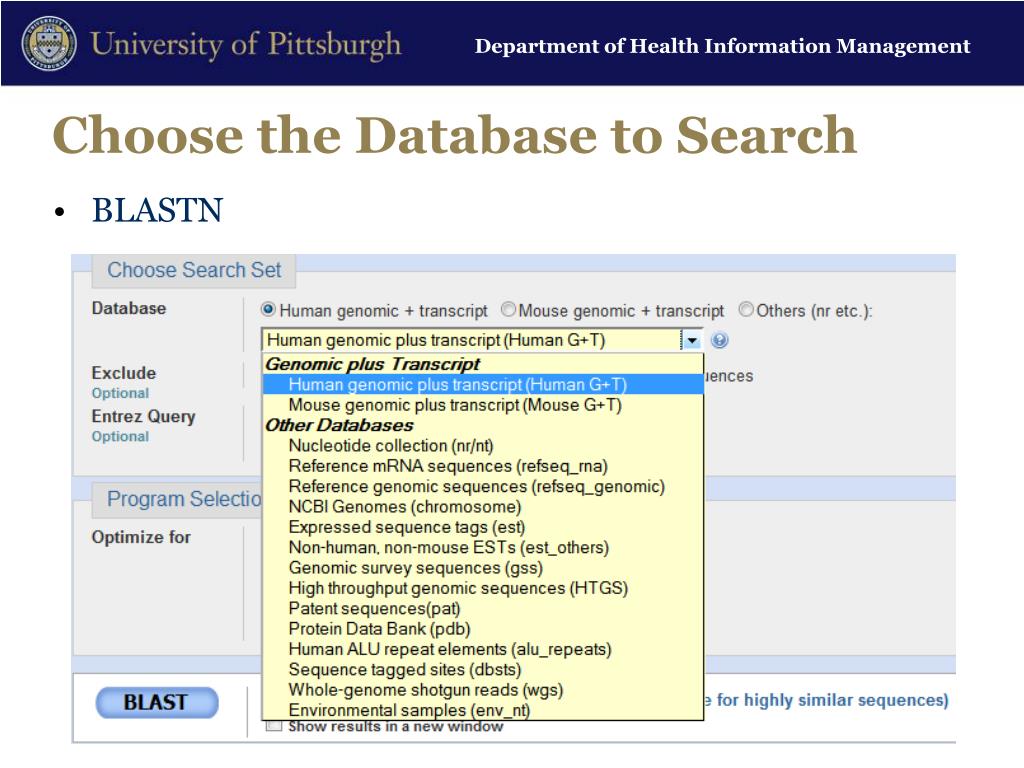Choose NCBI Genomes (chromosome) option
Viewport: 1024px width, 768px height.
[483, 506]
